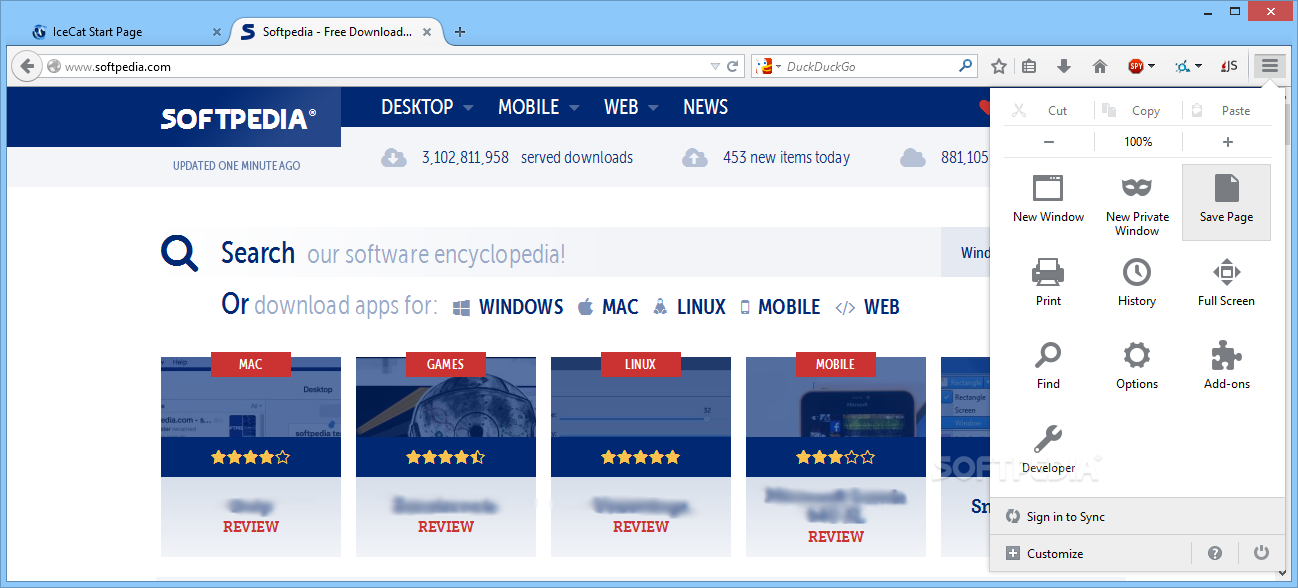Viewport: 1298px width, 588px height.
Task: Open the hamburger menu button
Action: pyautogui.click(x=1269, y=66)
